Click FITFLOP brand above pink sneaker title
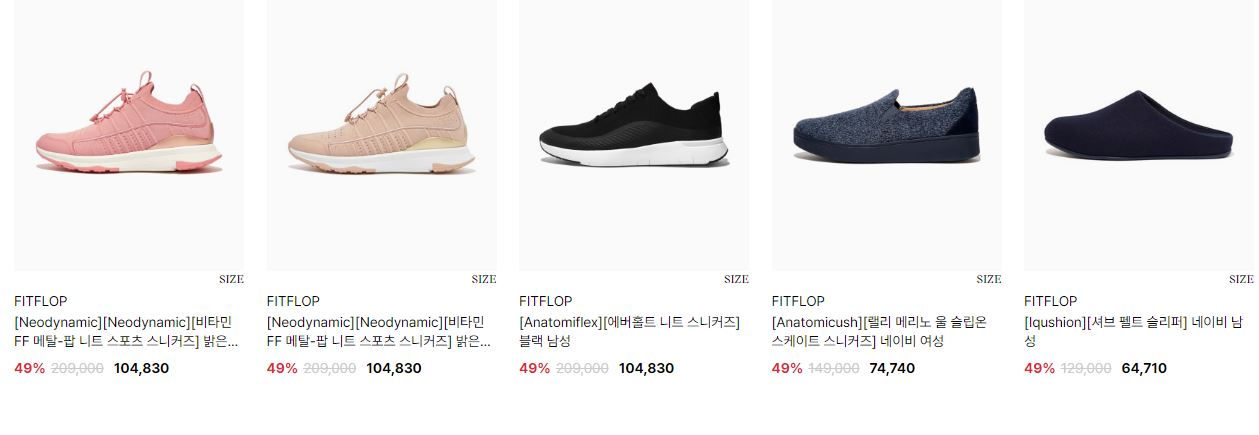Screen dimensions: 1259x435 [x=41, y=301]
